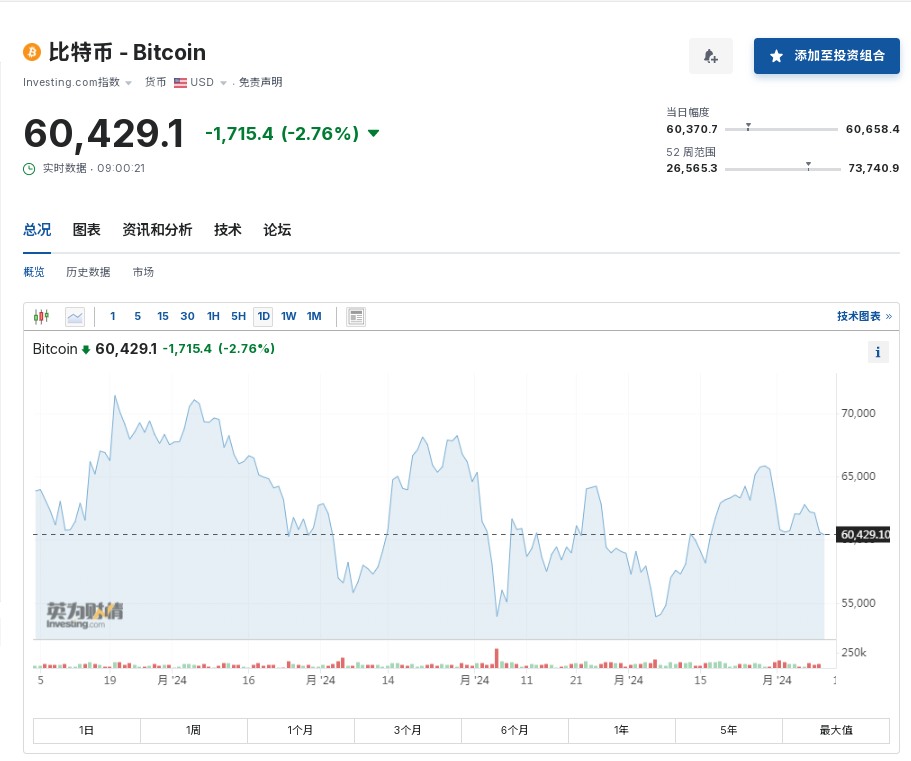The width and height of the screenshot is (911, 761).
Task: Select the candlestick chart type icon
Action: (41, 316)
